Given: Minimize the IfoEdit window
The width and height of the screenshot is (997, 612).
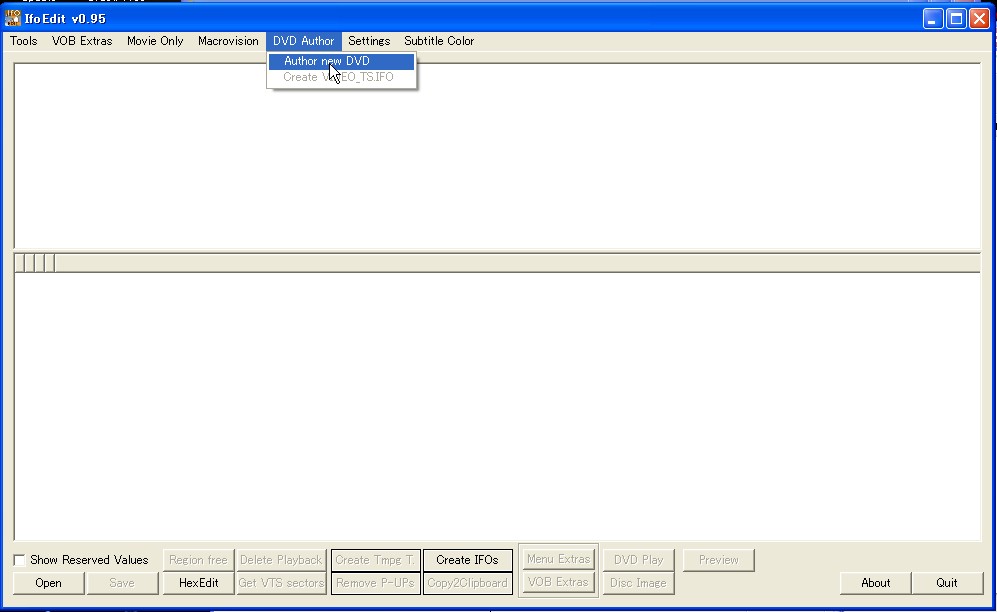Looking at the screenshot, I should [933, 18].
